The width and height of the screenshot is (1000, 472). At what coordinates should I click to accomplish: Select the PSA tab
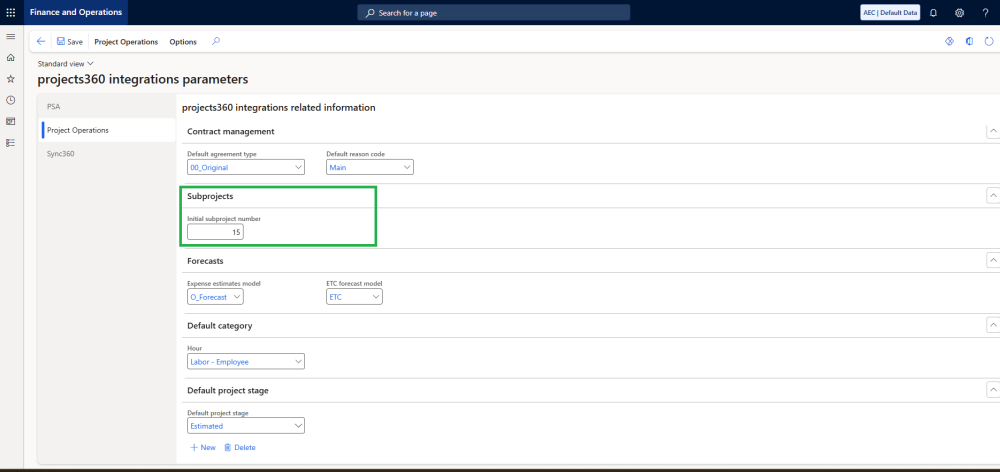(107, 107)
